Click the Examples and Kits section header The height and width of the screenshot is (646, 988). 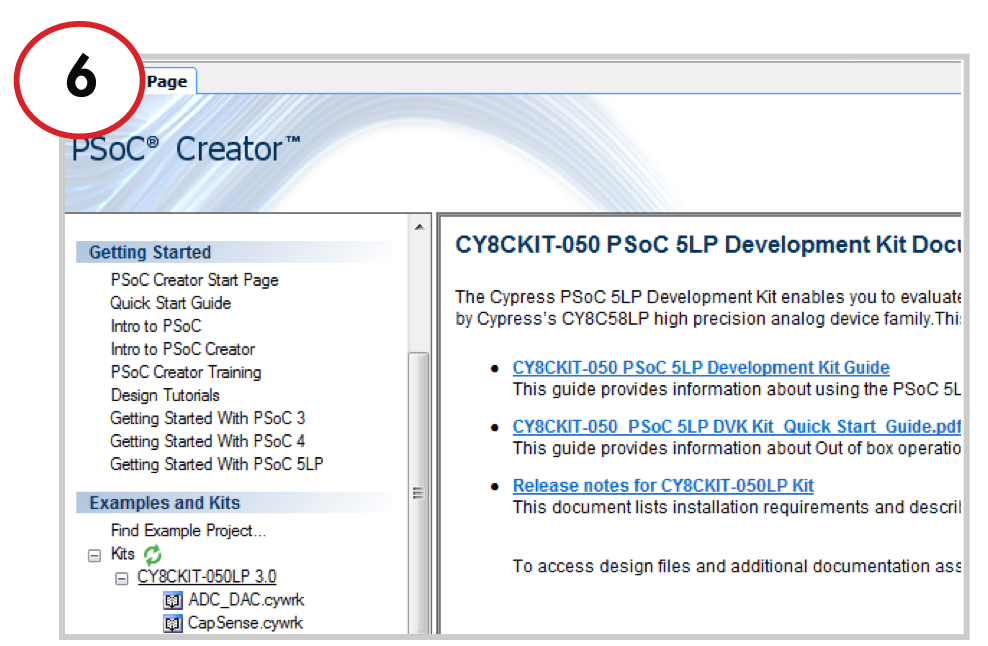click(234, 503)
